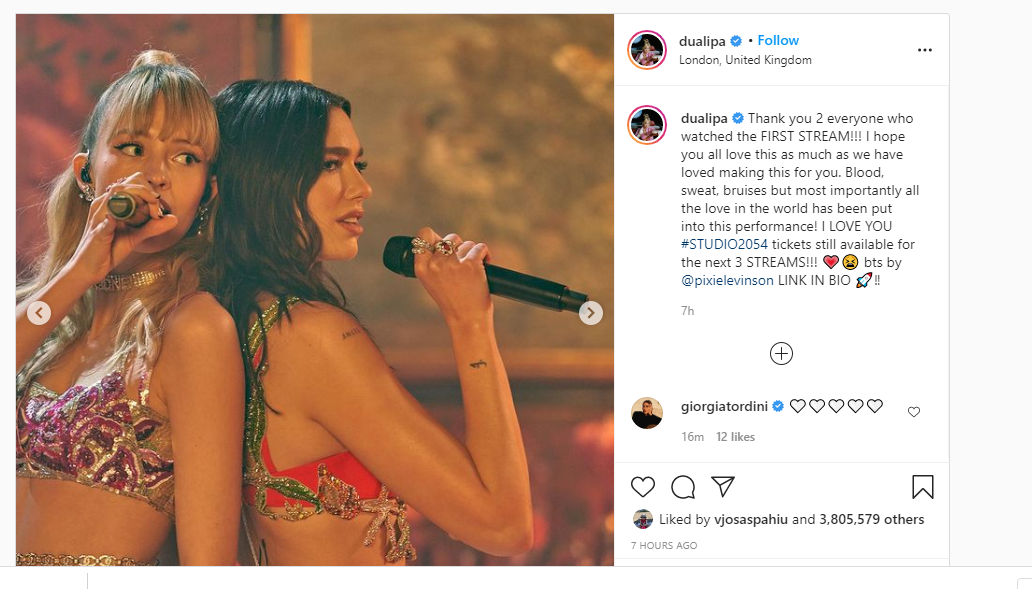Load more comments plus button
Screen dimensions: 1032x589
coord(781,353)
